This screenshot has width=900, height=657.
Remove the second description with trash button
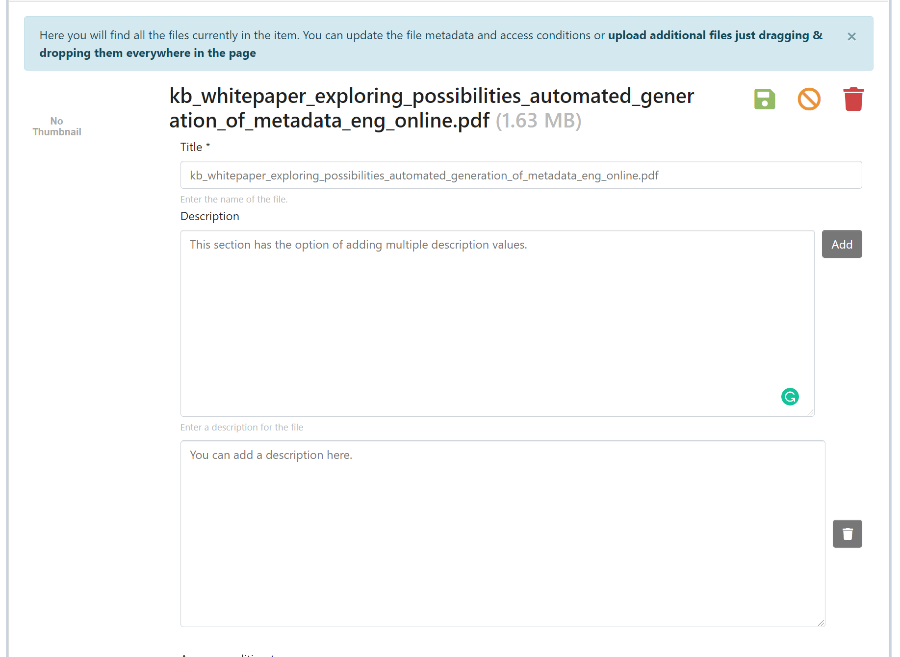tap(847, 534)
